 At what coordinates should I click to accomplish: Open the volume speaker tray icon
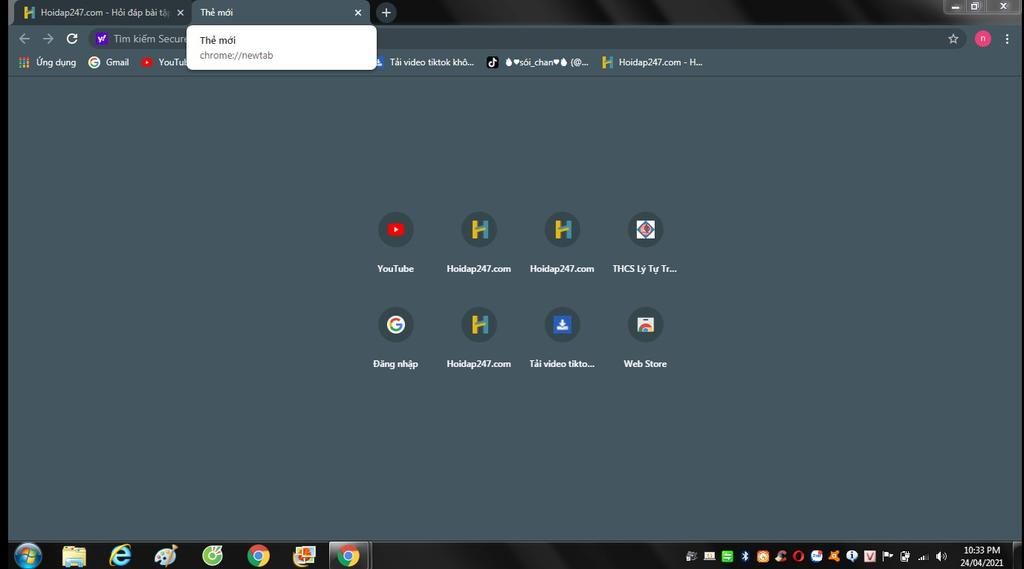[x=941, y=557]
